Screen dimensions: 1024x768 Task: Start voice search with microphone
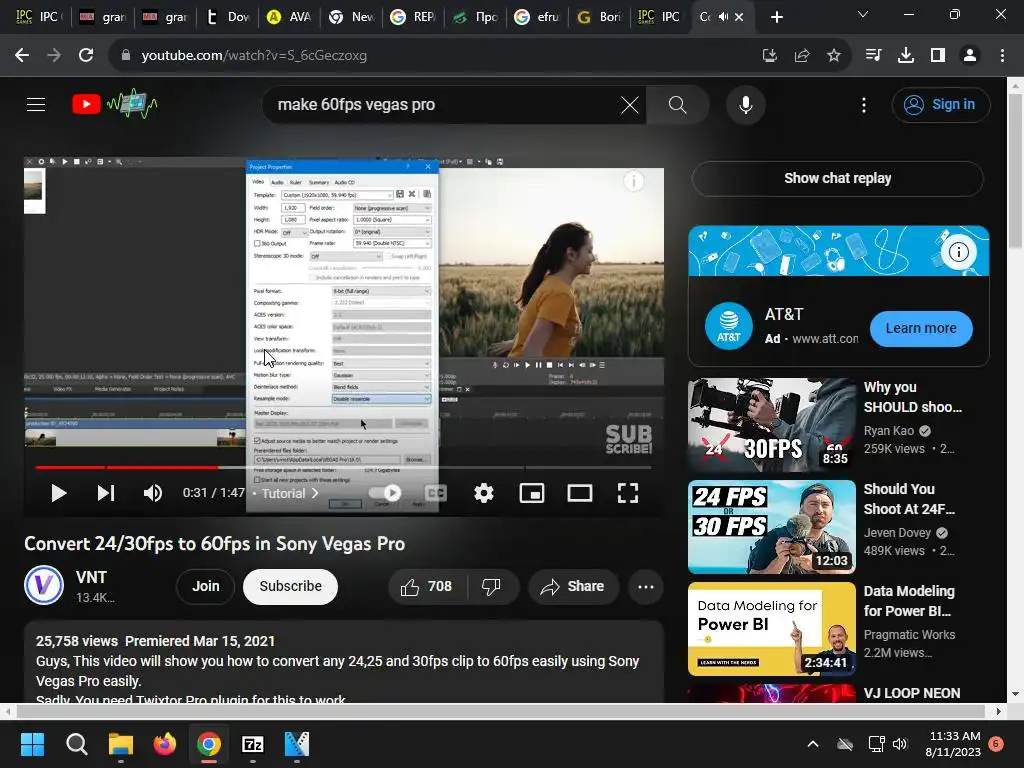pyautogui.click(x=745, y=104)
